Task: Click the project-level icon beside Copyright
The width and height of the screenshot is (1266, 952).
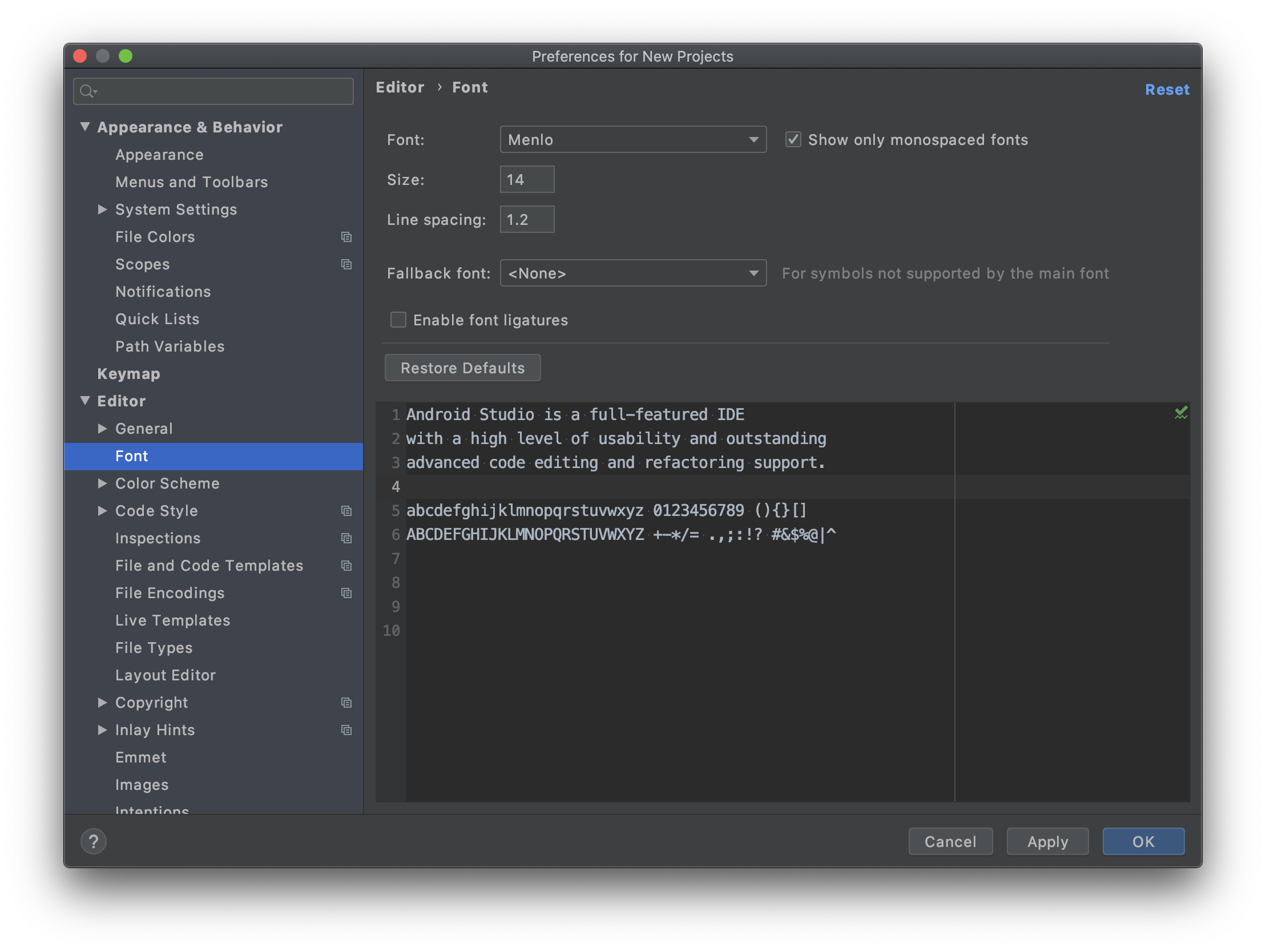Action: (x=346, y=703)
